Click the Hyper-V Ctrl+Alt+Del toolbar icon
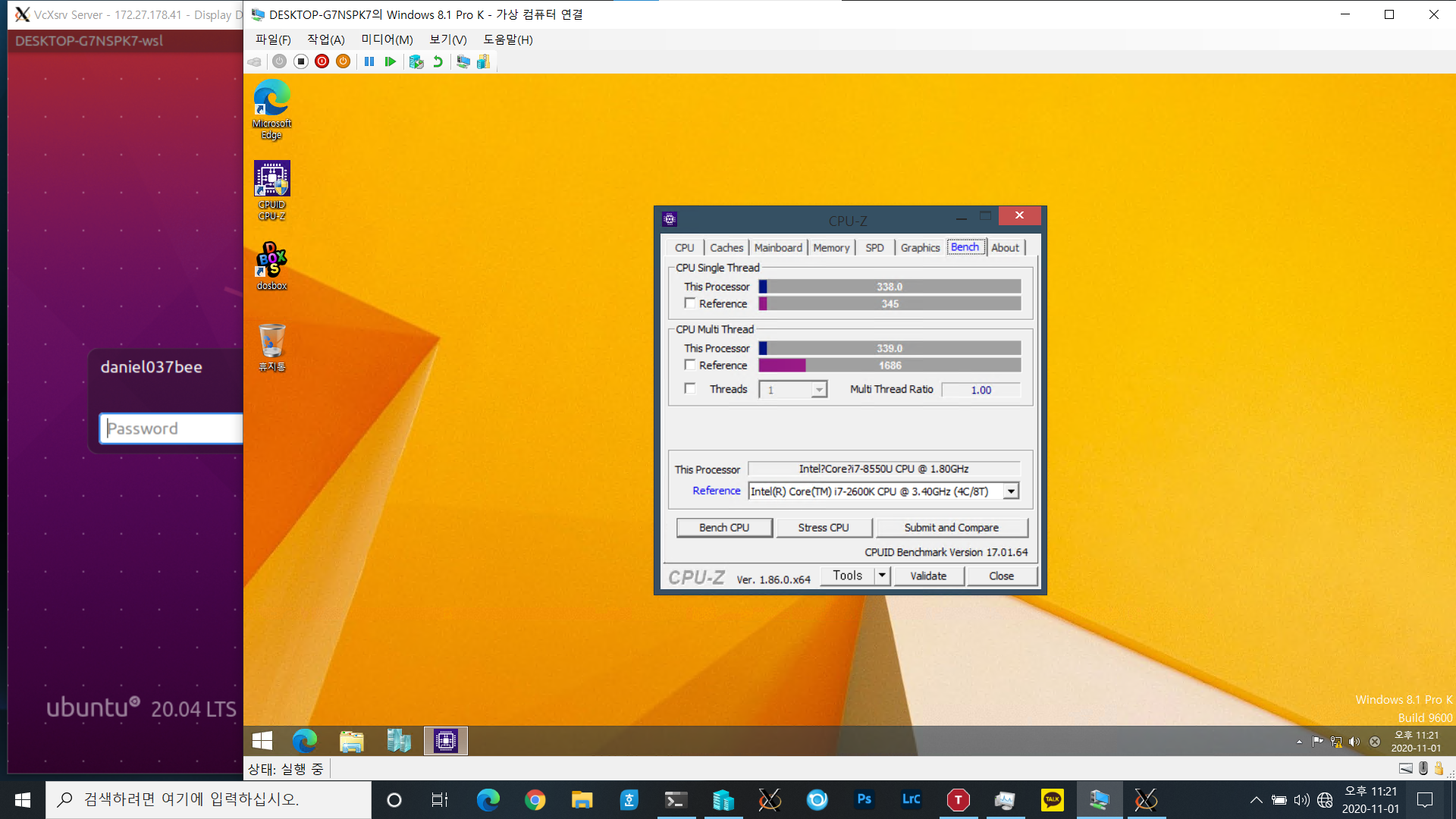Screen dimensions: 1456x819 pyautogui.click(x=255, y=61)
